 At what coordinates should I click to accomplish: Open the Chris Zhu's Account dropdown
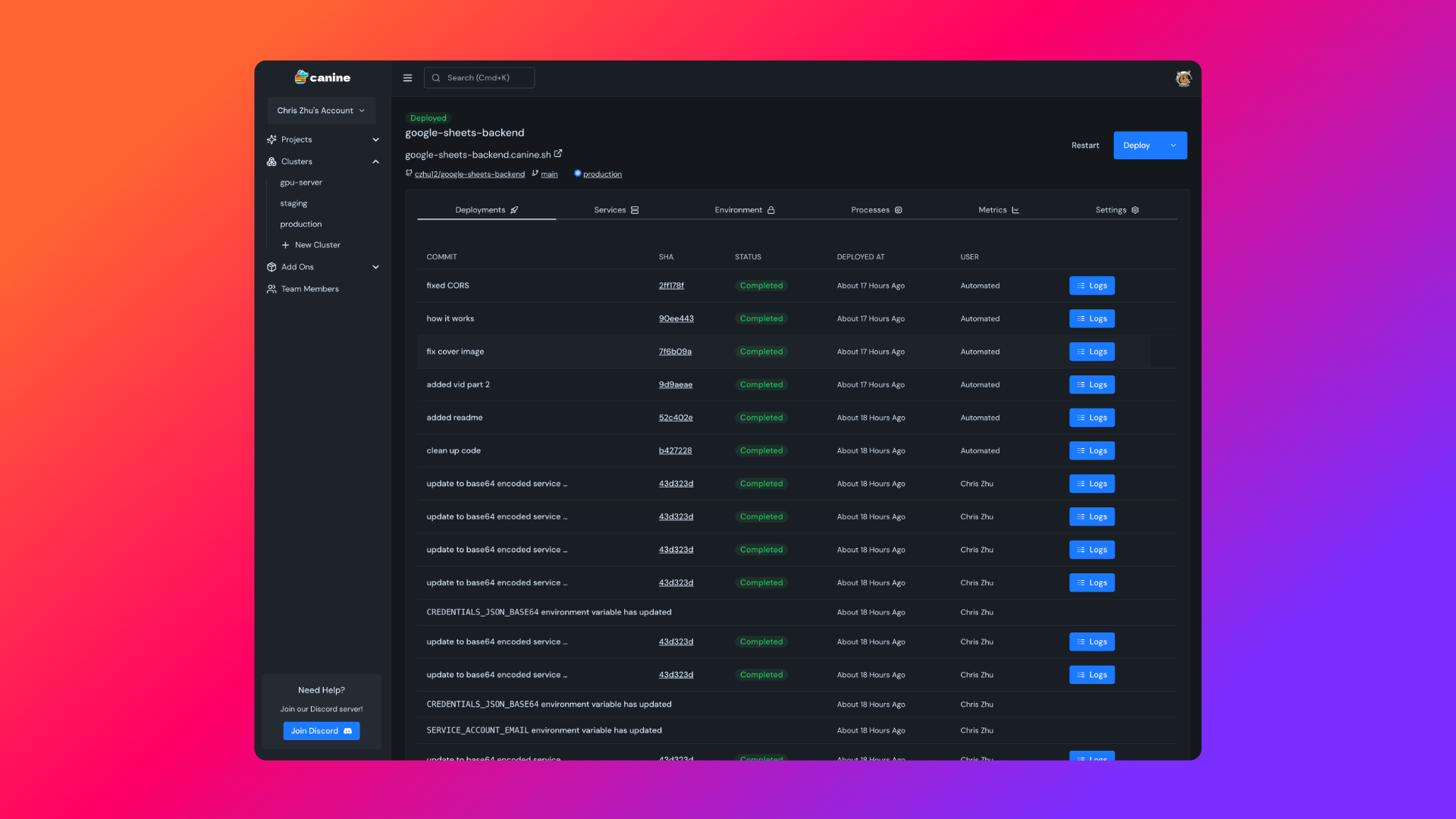tap(321, 111)
